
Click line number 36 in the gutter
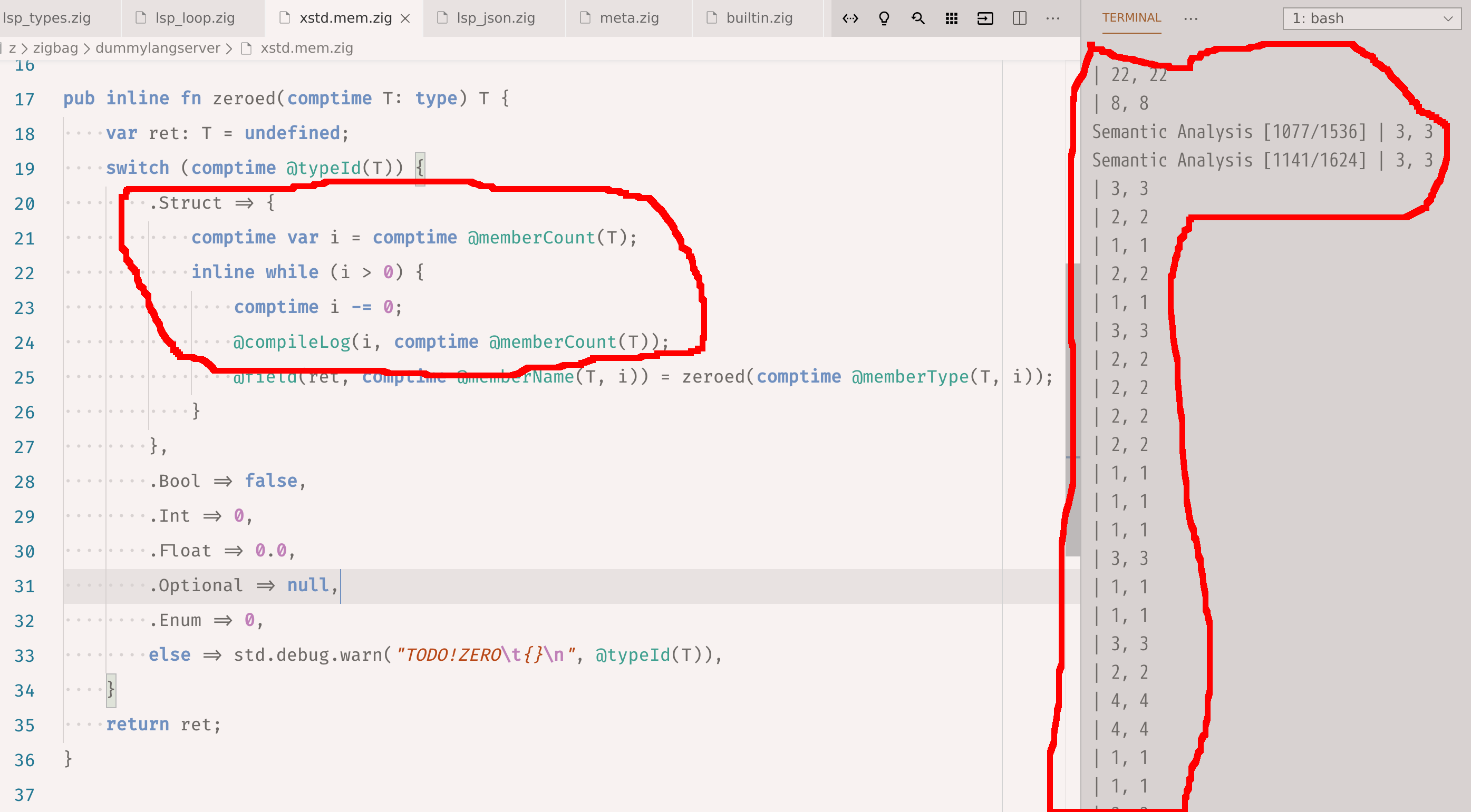tap(25, 760)
